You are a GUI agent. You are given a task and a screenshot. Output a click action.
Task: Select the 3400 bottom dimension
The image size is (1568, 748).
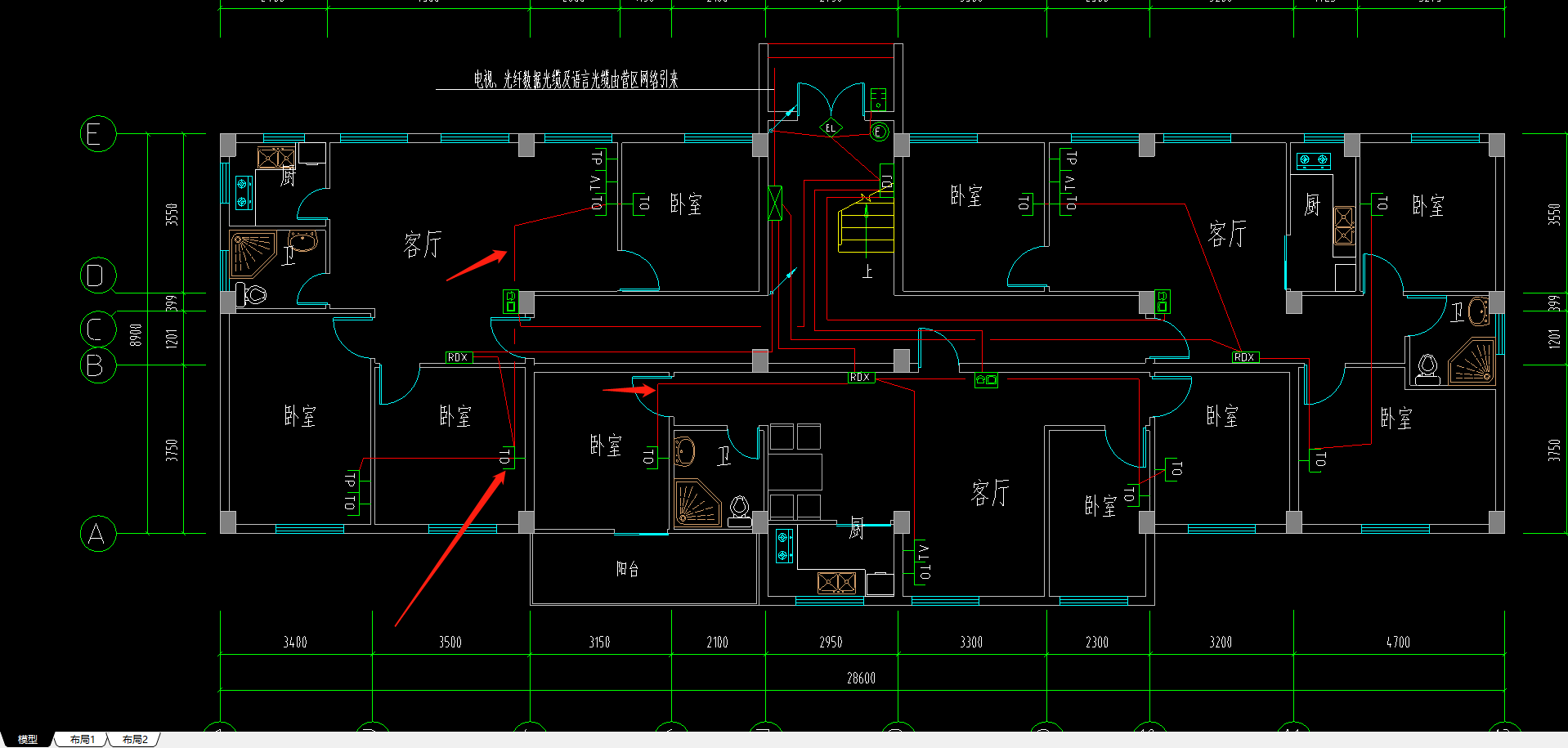tap(295, 643)
